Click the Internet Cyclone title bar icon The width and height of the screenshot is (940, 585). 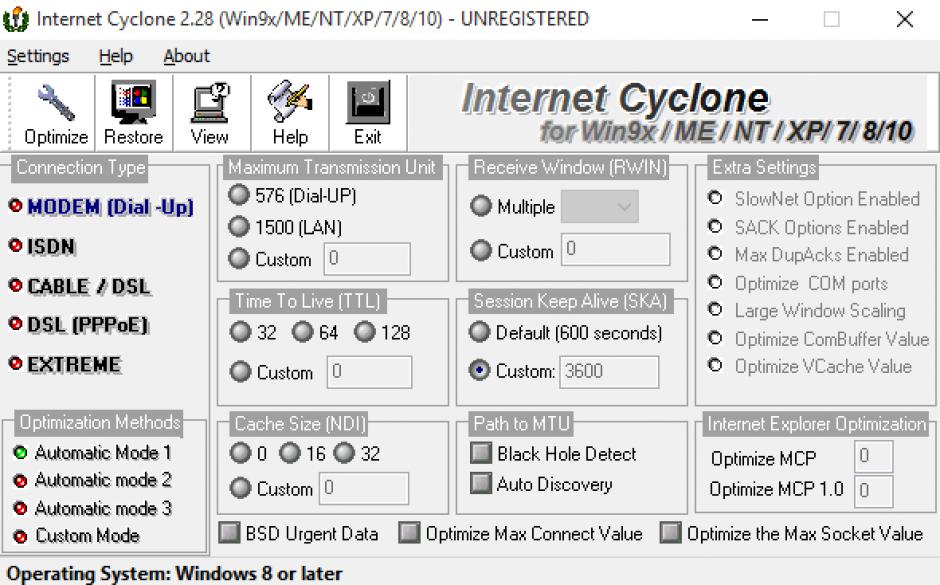(x=16, y=19)
